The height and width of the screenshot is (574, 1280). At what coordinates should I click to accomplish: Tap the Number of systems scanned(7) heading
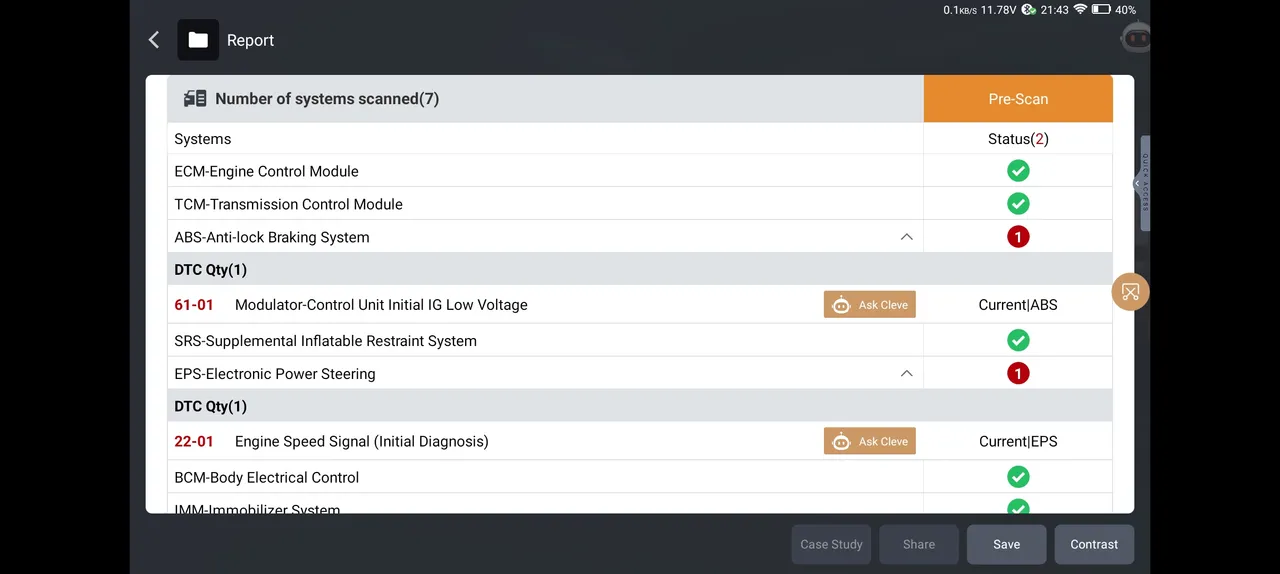[327, 99]
